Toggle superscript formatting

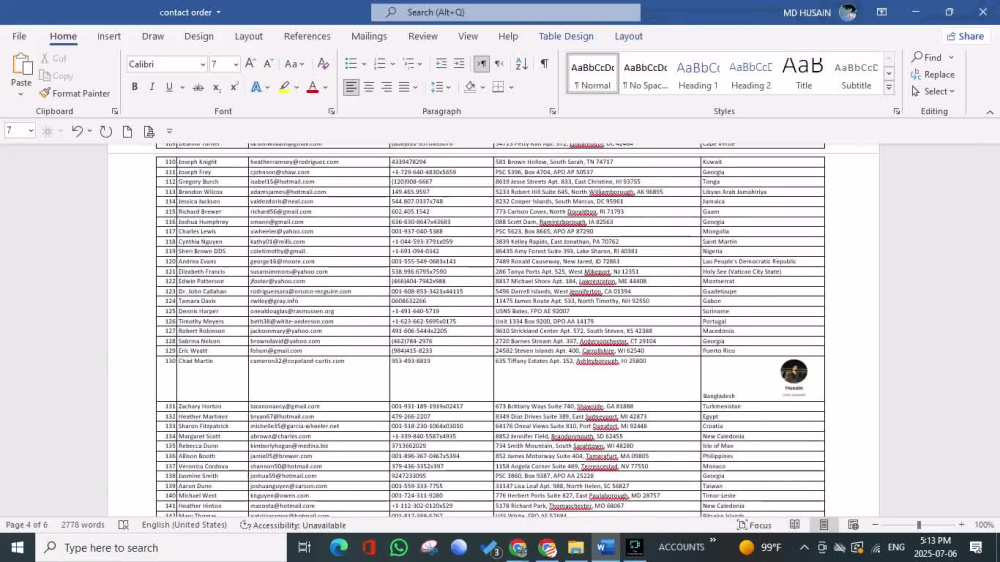pyautogui.click(x=234, y=87)
